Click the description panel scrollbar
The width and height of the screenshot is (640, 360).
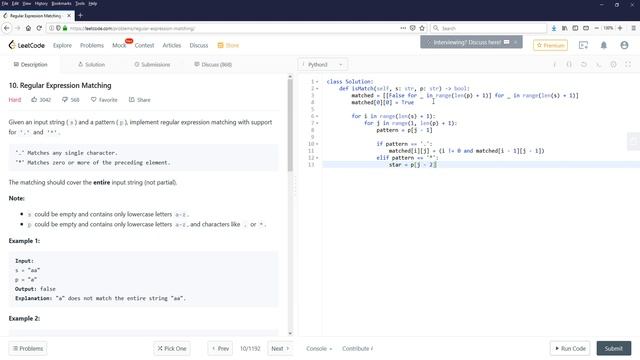coord(290,124)
